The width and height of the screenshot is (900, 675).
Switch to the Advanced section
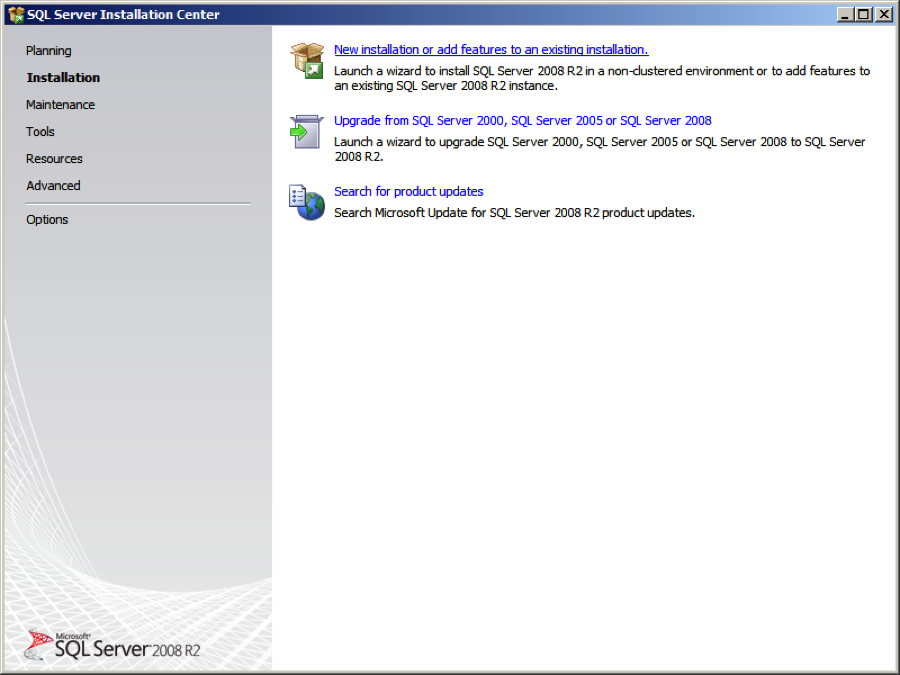point(53,185)
